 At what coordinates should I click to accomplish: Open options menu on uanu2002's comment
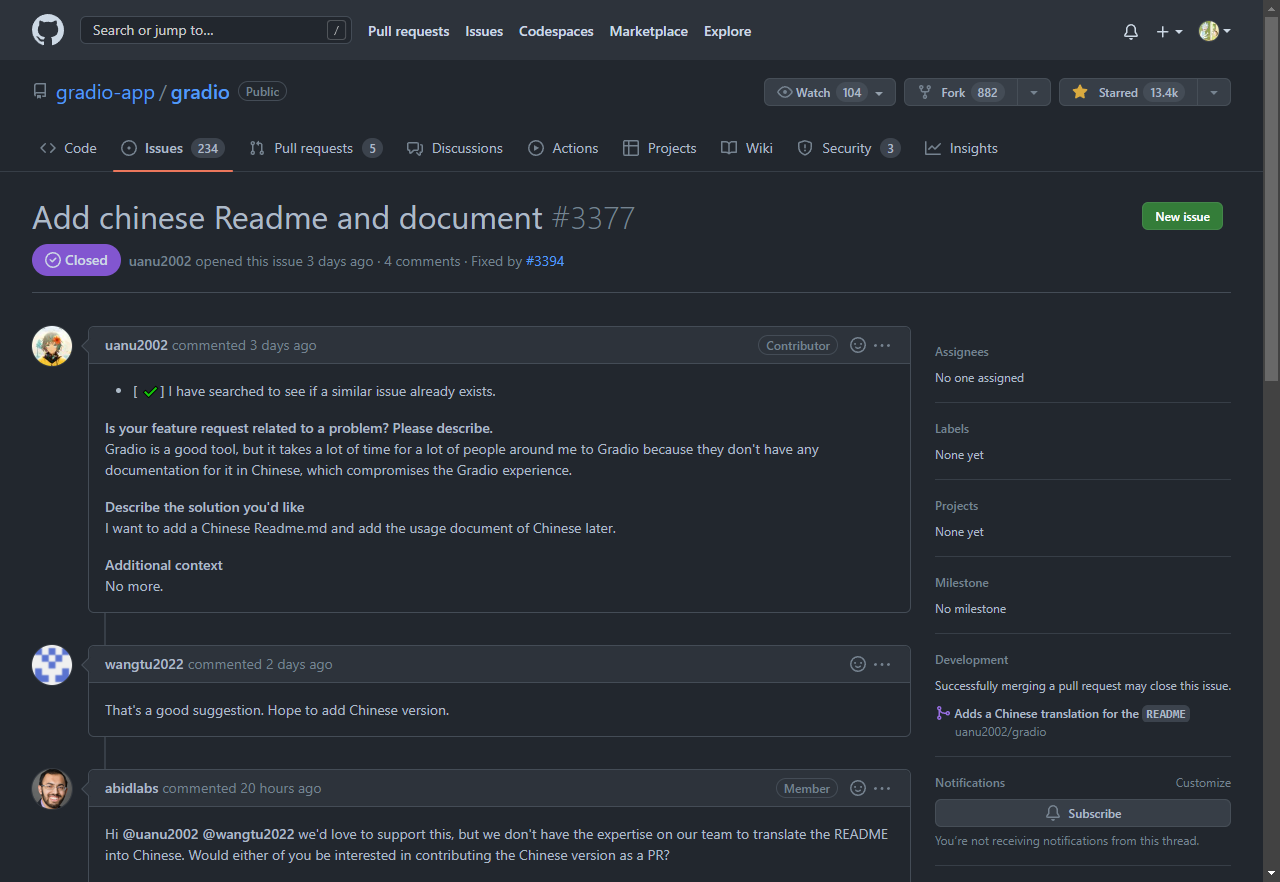click(882, 345)
